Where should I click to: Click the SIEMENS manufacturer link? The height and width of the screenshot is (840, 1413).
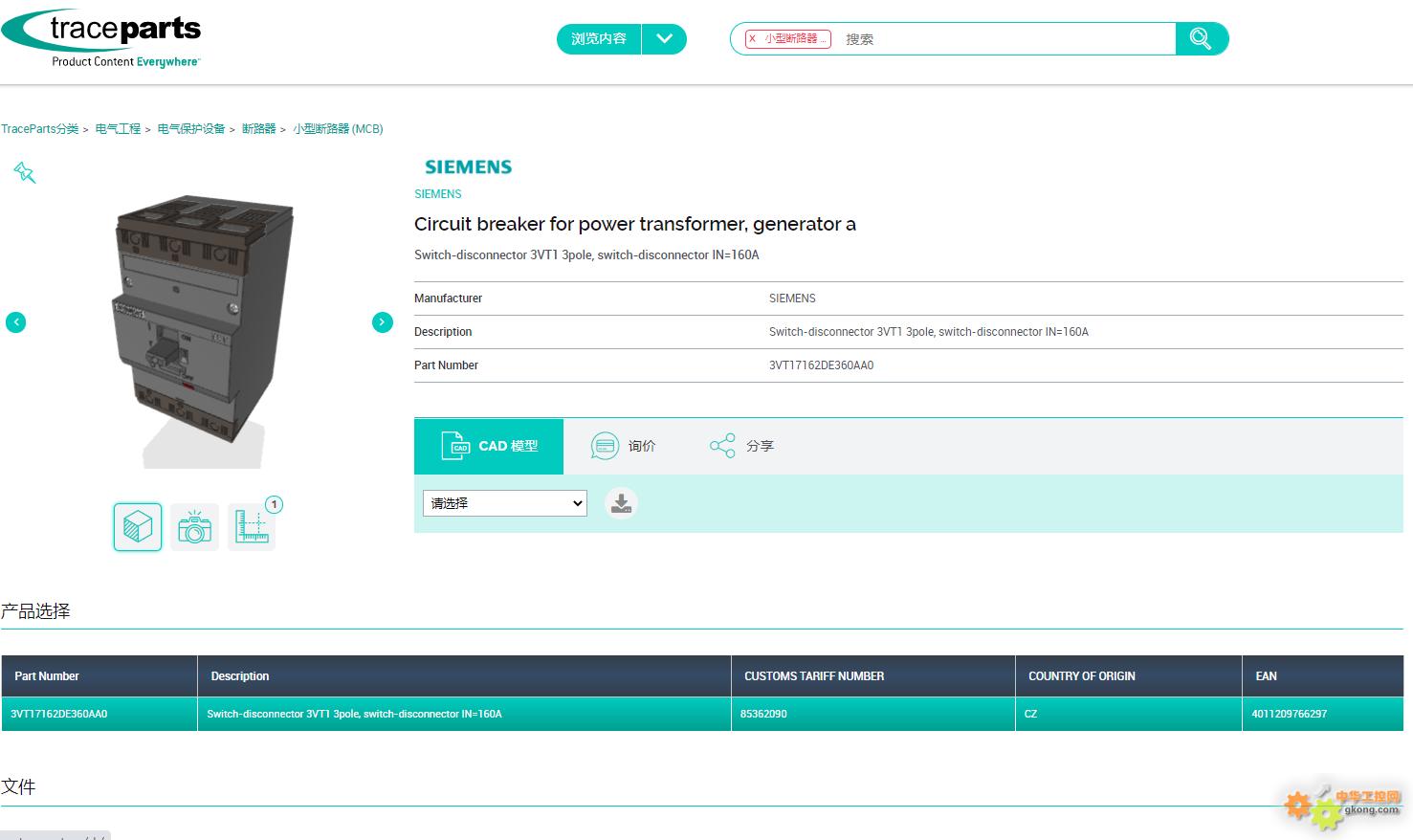point(438,194)
